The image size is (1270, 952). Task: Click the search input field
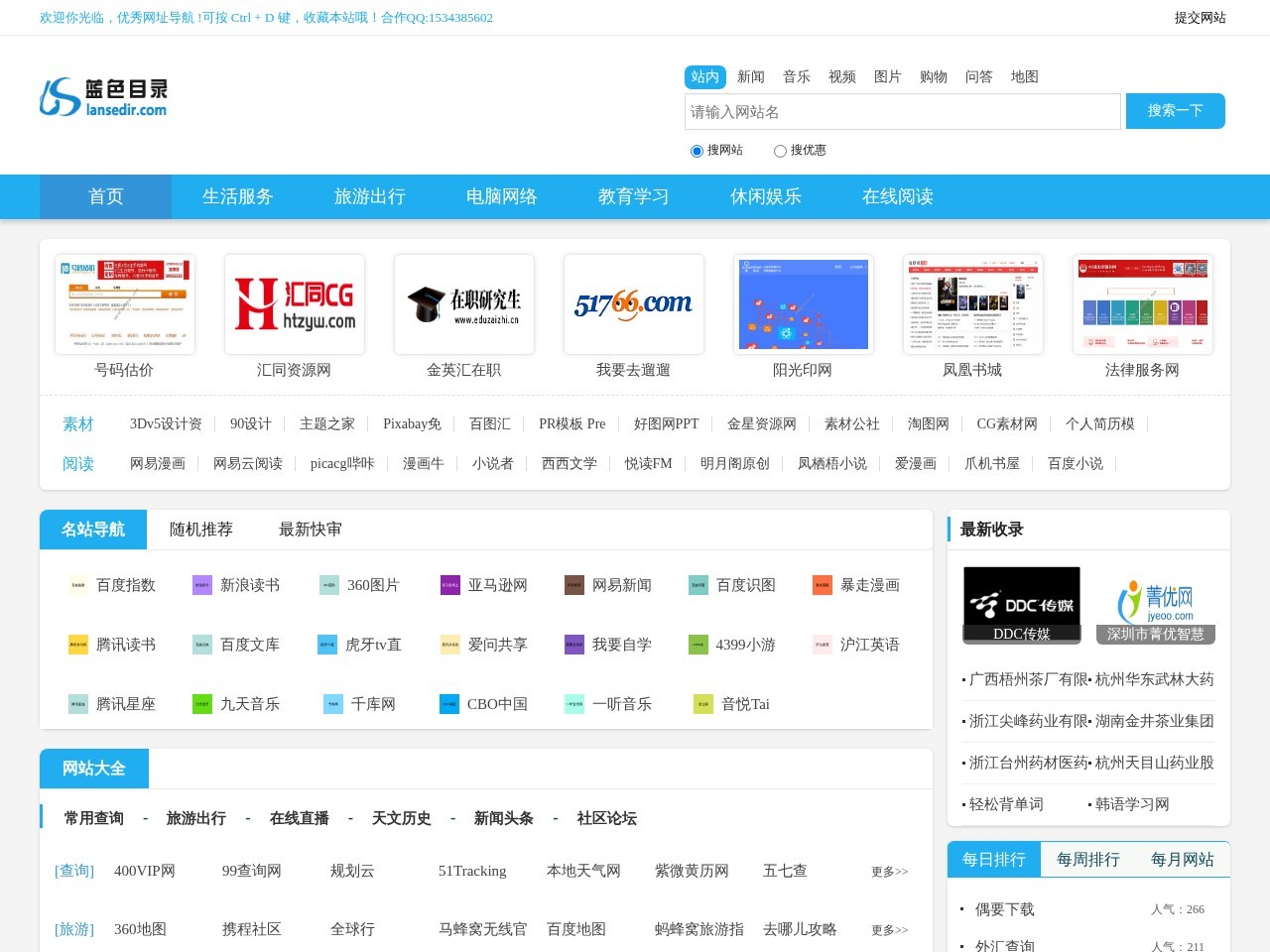[x=902, y=112]
